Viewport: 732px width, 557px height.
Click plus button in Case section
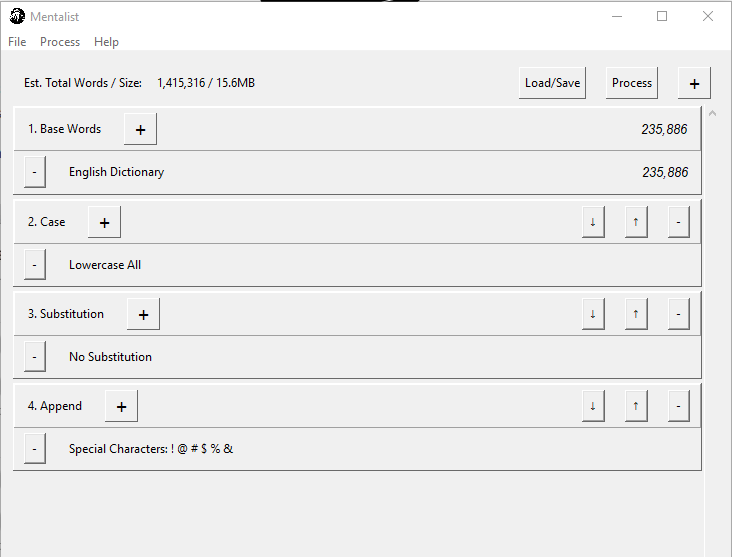(x=104, y=222)
